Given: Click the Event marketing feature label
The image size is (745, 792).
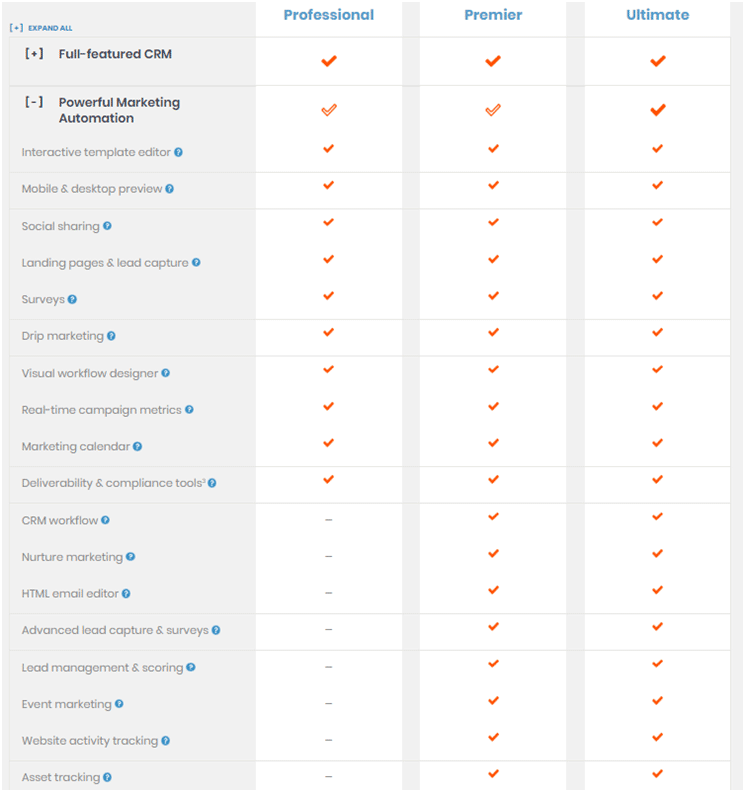Looking at the screenshot, I should (x=66, y=704).
